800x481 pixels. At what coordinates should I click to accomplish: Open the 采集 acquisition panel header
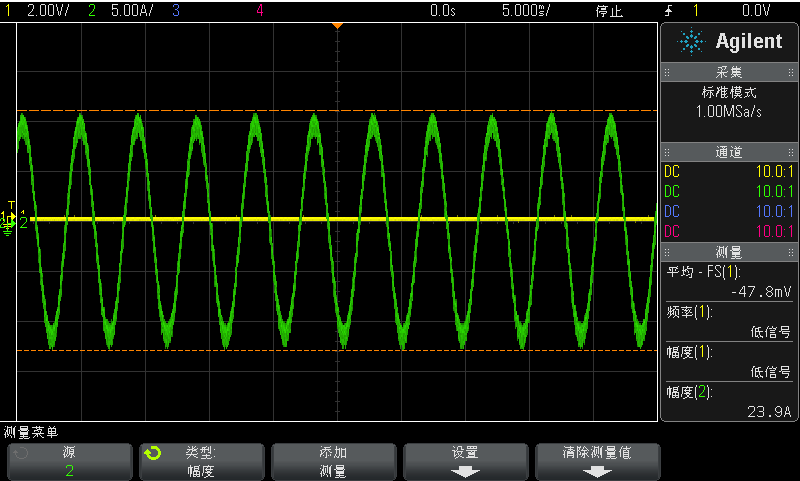pyautogui.click(x=728, y=72)
